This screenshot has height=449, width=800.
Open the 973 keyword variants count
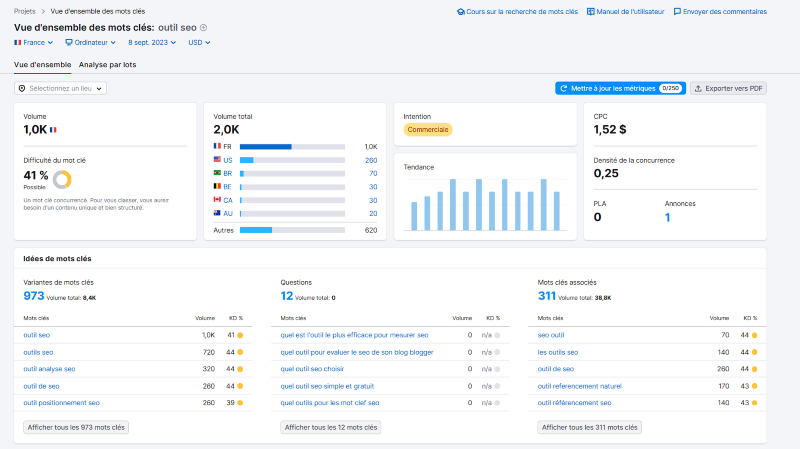click(x=34, y=296)
